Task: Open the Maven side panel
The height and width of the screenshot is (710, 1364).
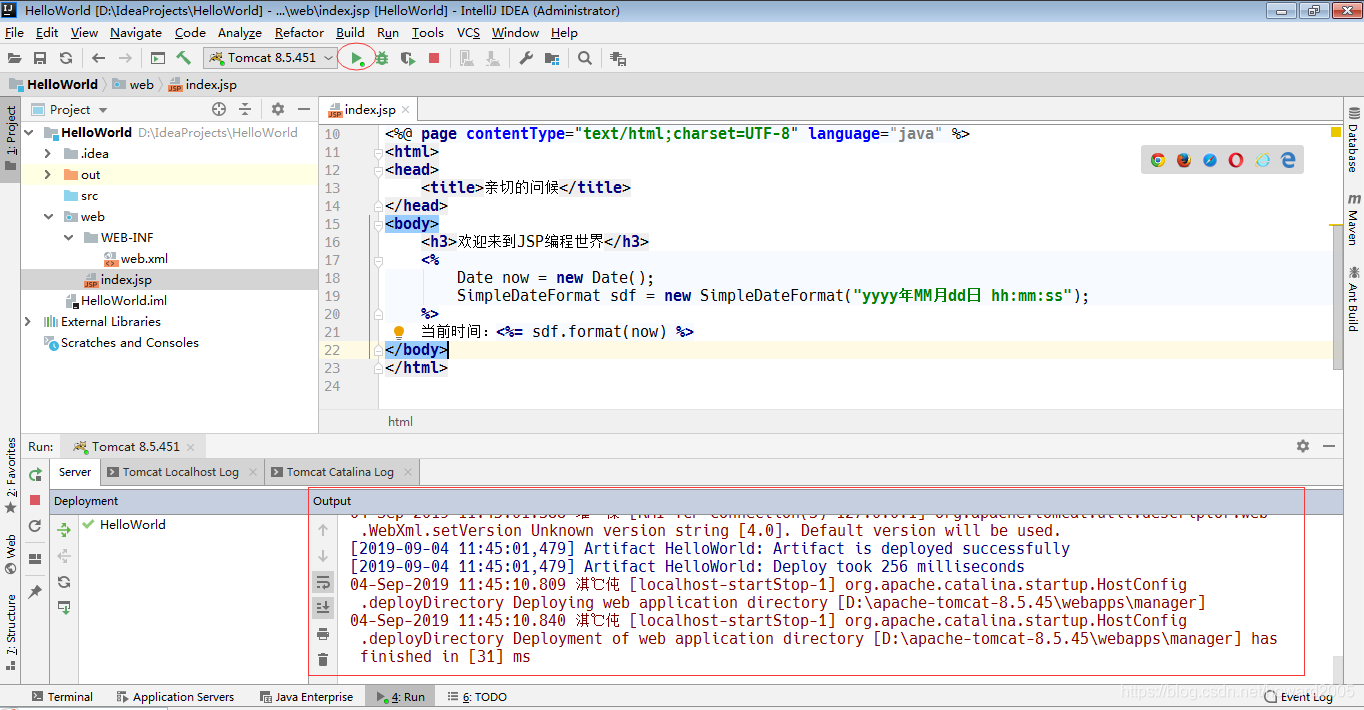Action: (1353, 219)
